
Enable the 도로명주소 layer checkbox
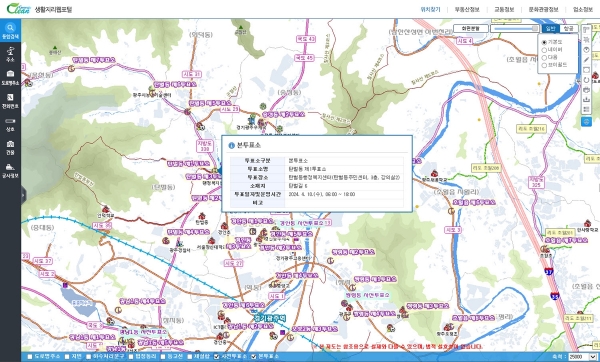30,356
